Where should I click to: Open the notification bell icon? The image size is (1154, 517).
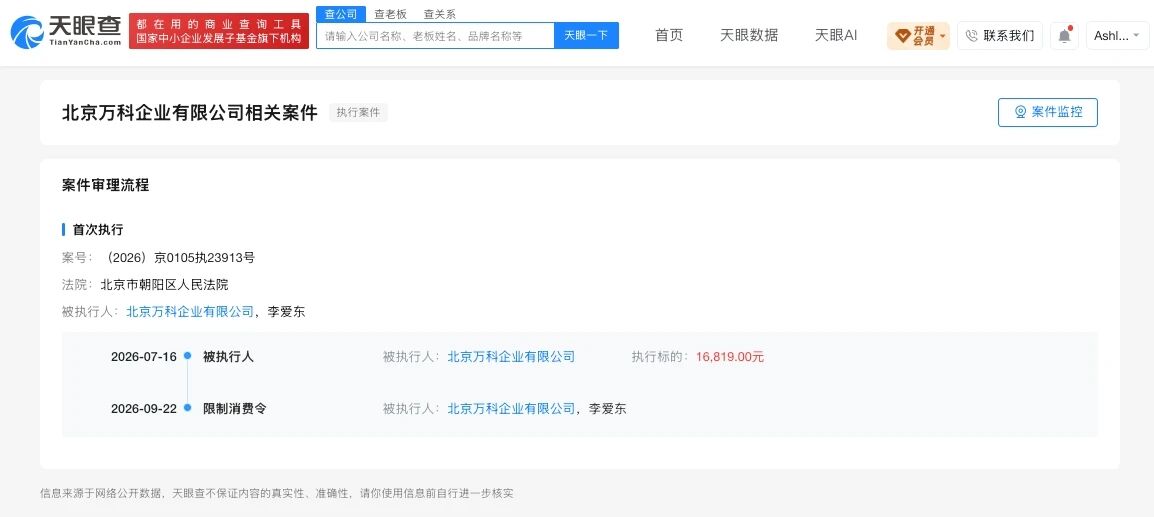1064,35
